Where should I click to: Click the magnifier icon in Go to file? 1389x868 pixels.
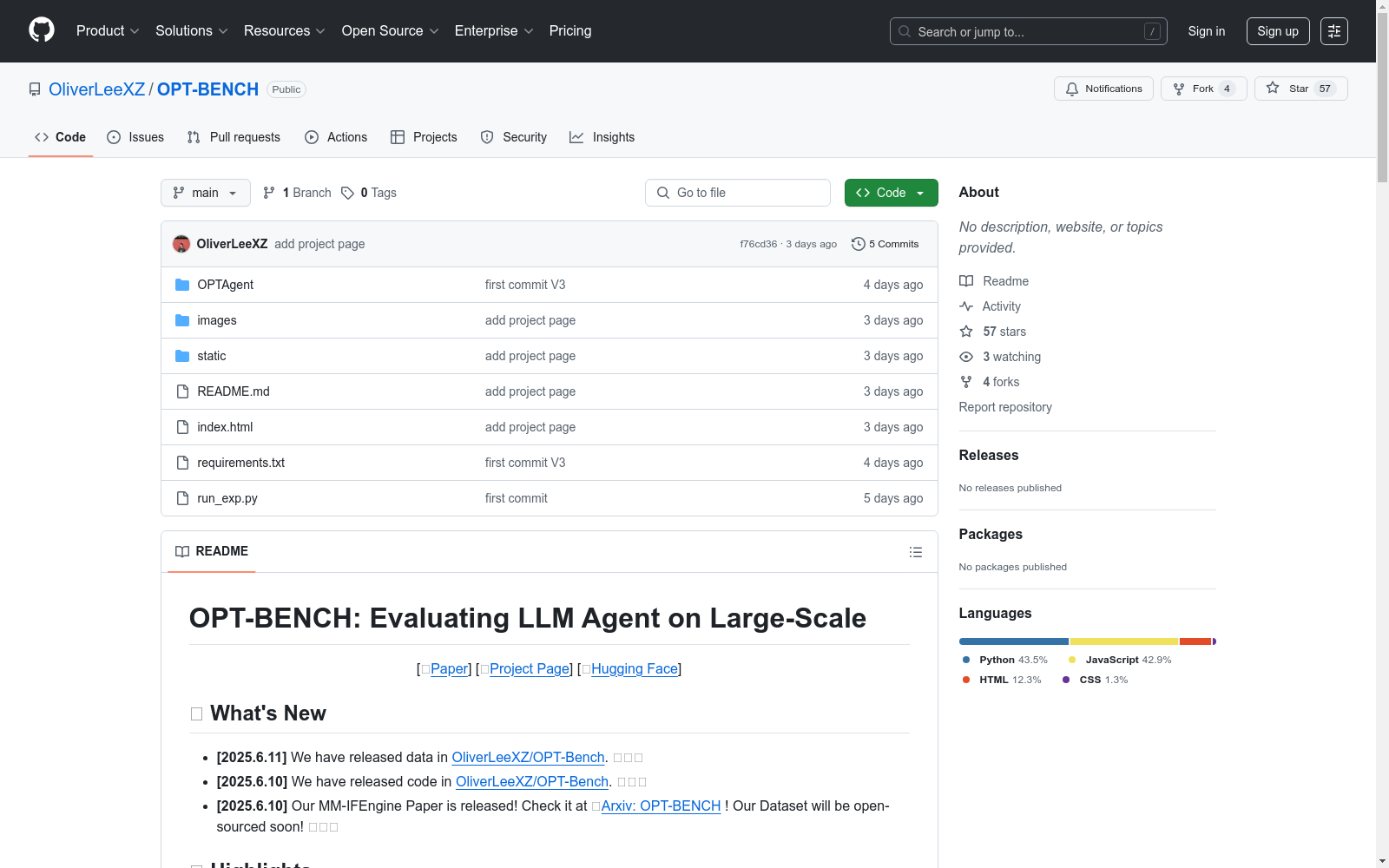point(663,193)
